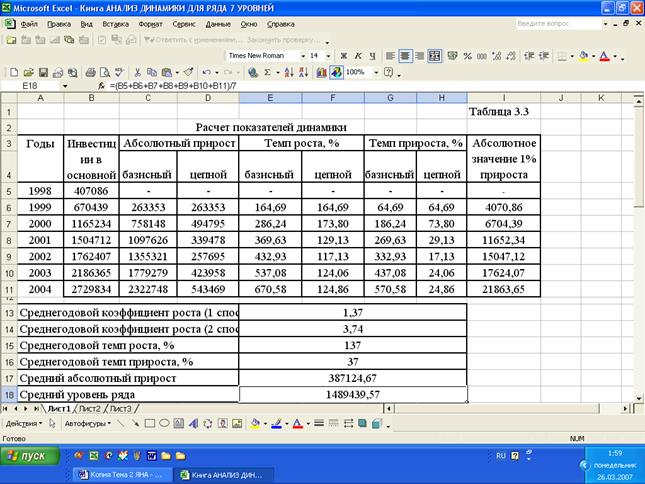Activate the Format Painter brush
This screenshot has height=484, width=645.
coord(188,73)
